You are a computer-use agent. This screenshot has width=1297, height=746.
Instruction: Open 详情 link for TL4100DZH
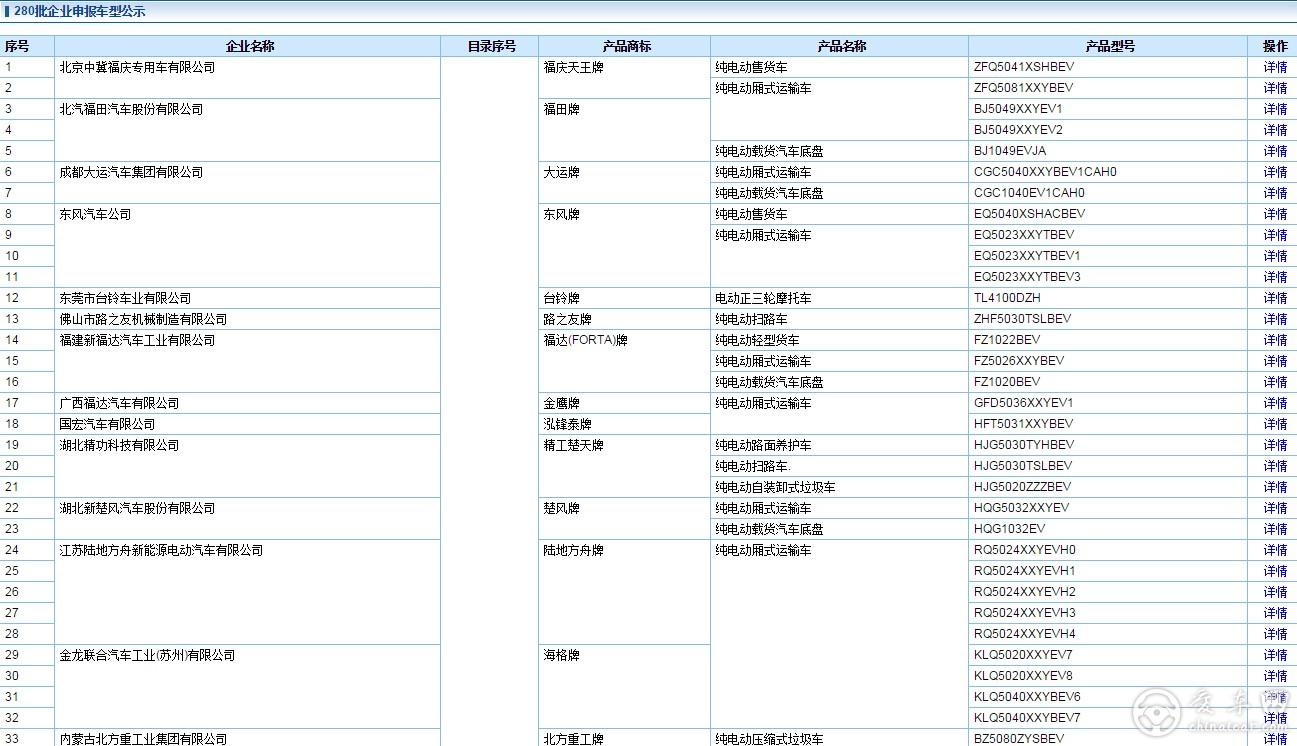click(x=1275, y=299)
